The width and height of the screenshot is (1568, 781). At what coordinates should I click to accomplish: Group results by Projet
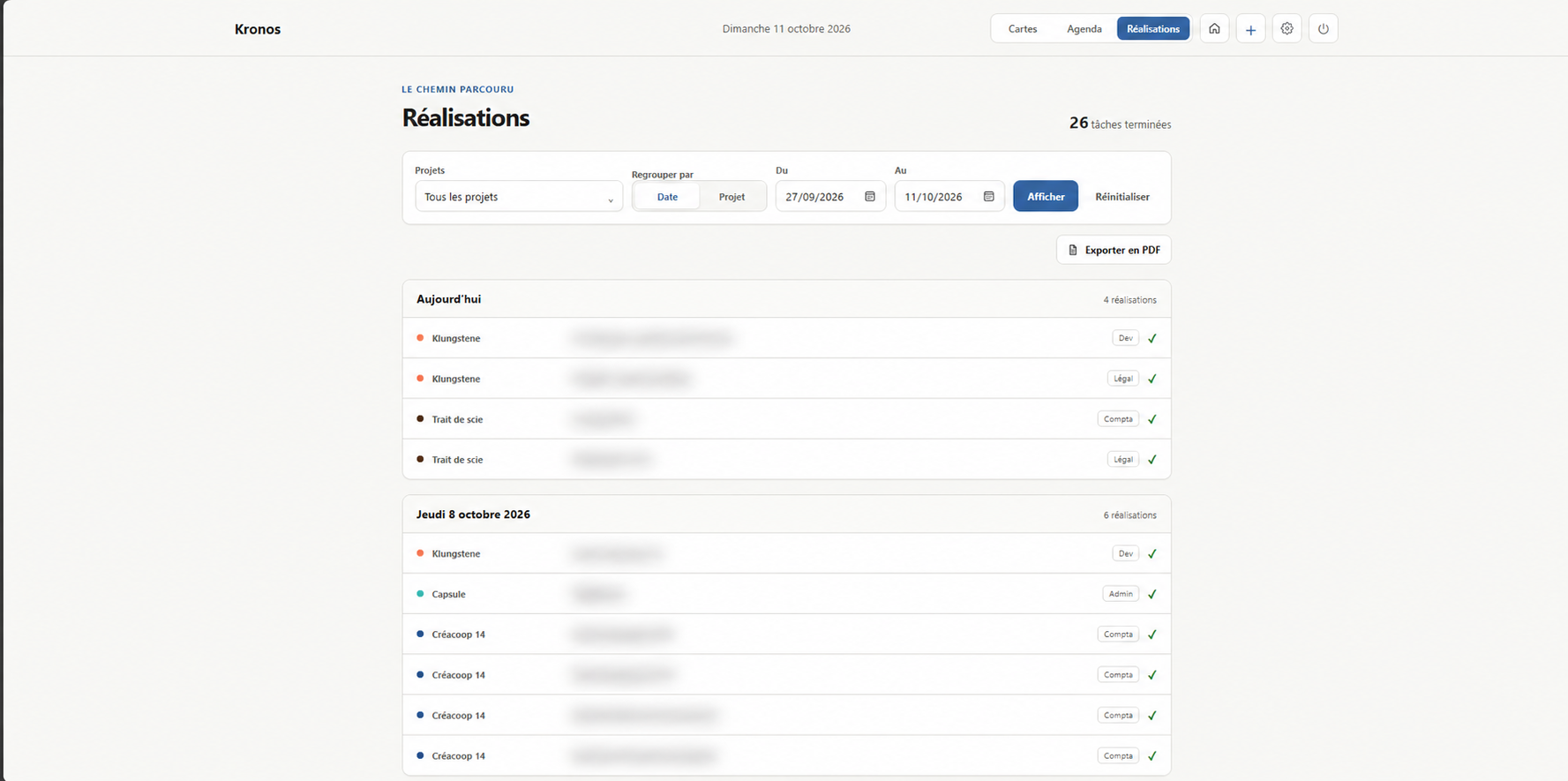point(731,197)
